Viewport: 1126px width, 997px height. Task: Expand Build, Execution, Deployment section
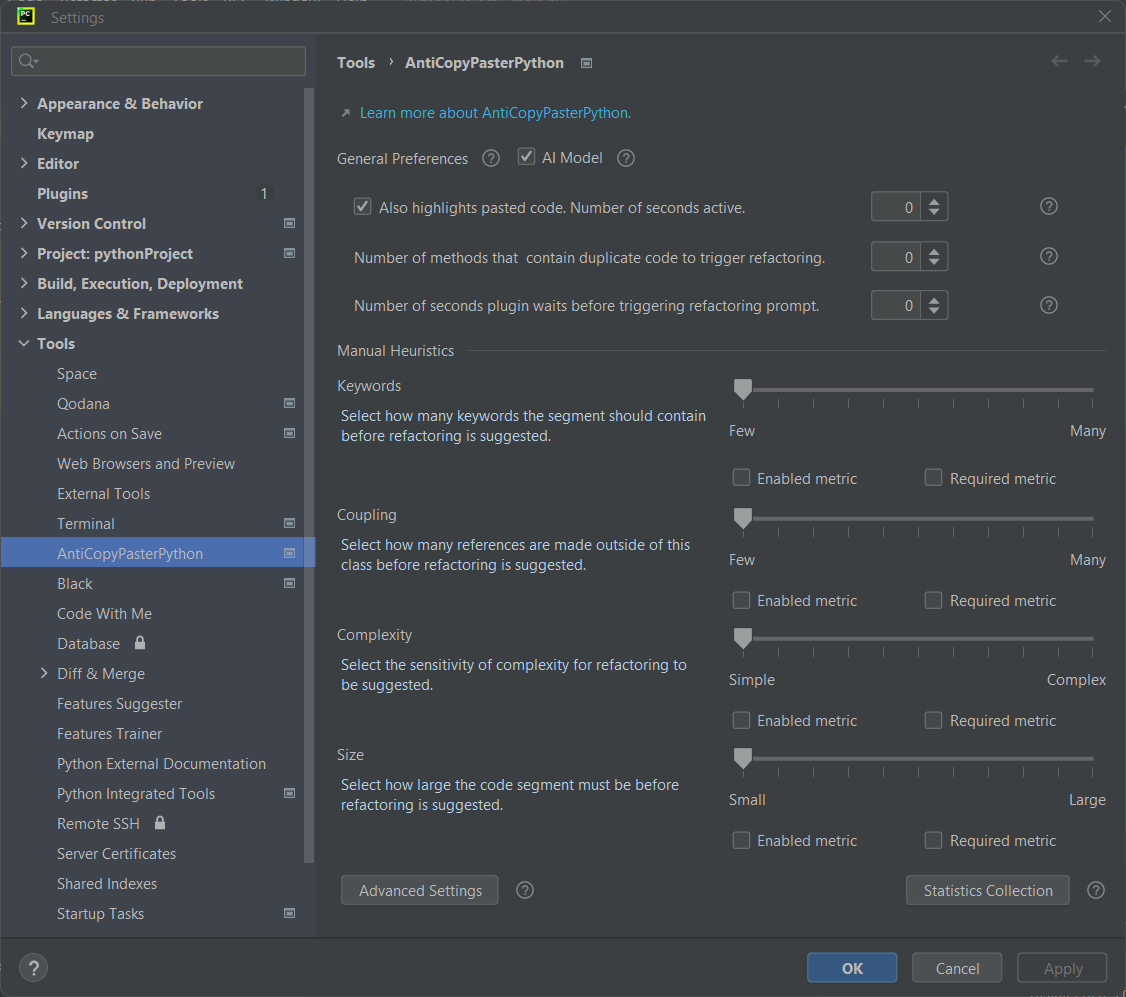click(24, 283)
